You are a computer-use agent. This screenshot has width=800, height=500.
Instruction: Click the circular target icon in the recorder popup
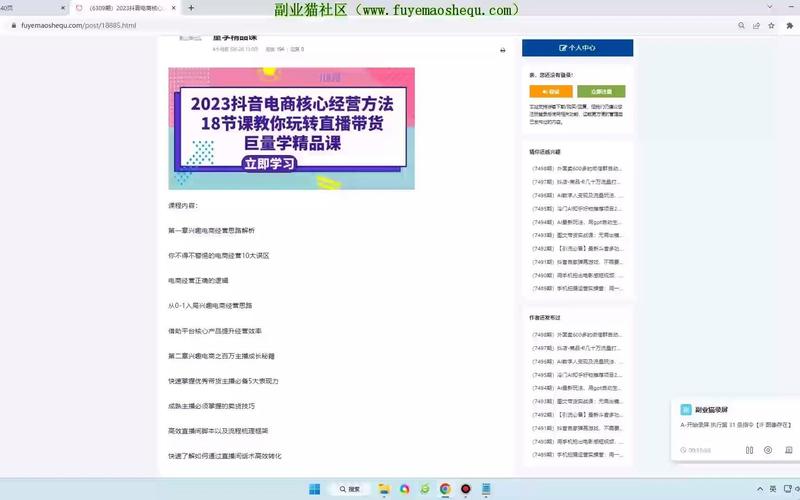(768, 450)
